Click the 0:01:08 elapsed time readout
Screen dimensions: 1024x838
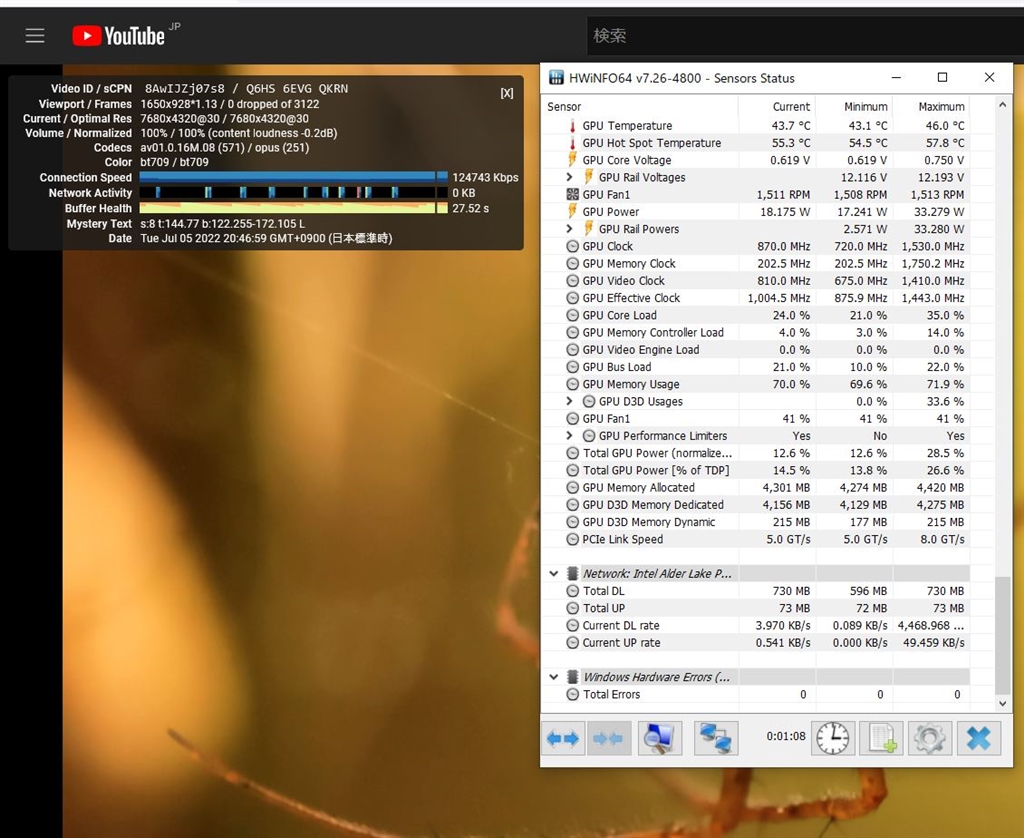(786, 736)
